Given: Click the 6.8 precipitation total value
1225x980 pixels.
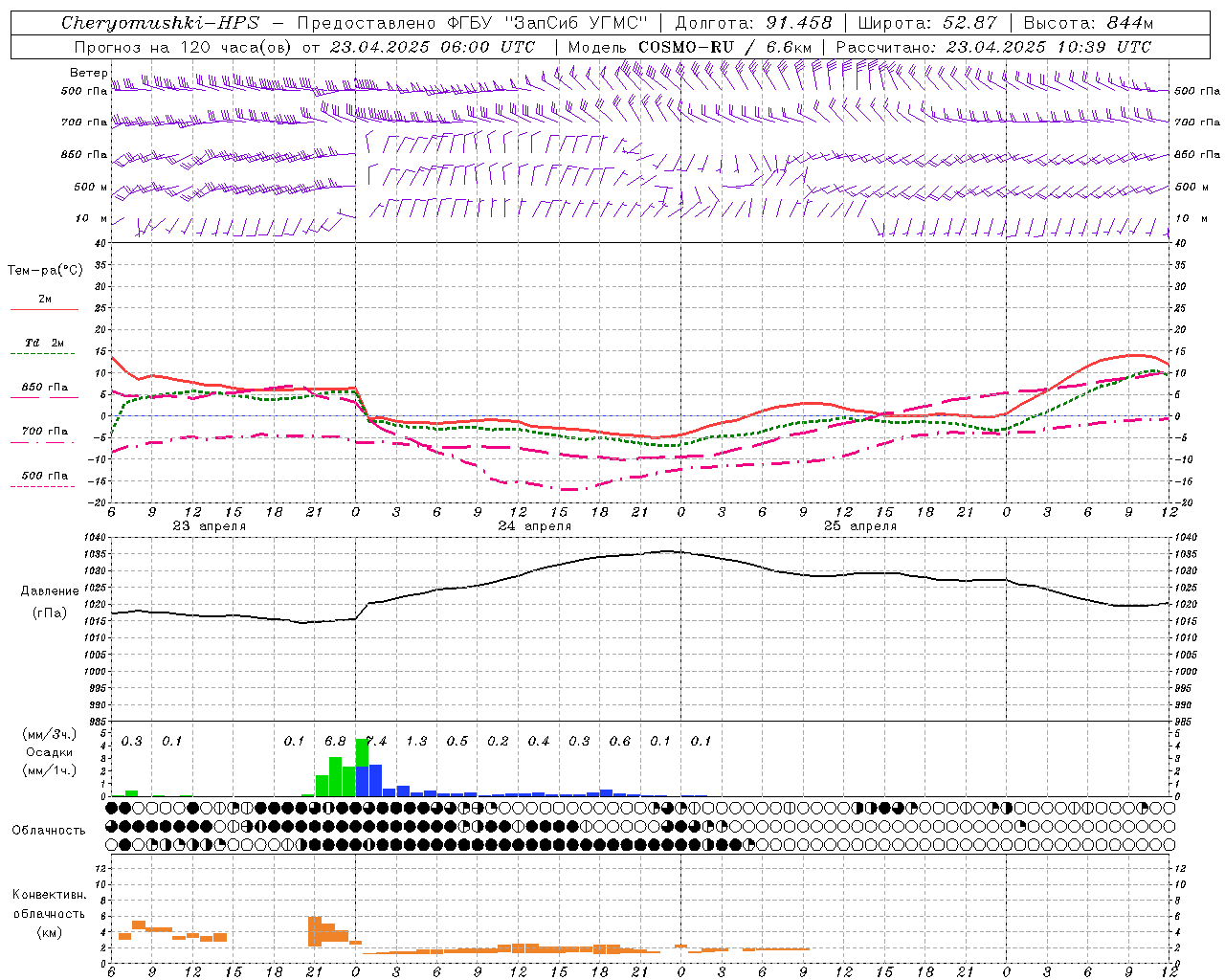Looking at the screenshot, I should coord(335,742).
